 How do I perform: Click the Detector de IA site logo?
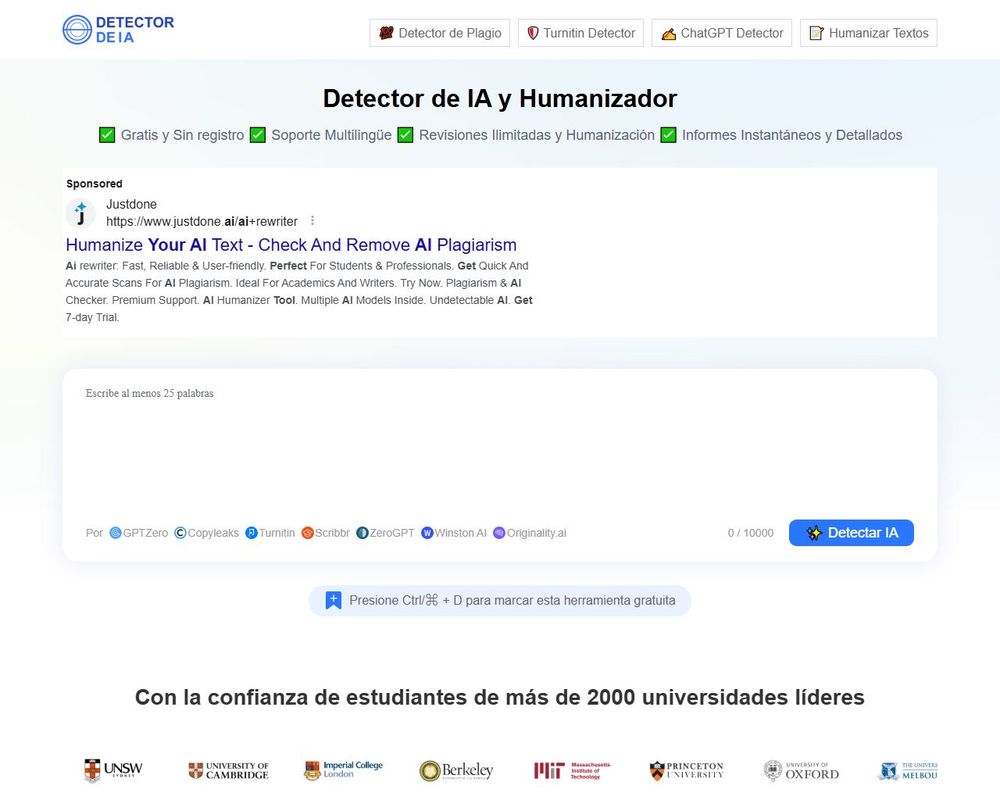tap(118, 29)
